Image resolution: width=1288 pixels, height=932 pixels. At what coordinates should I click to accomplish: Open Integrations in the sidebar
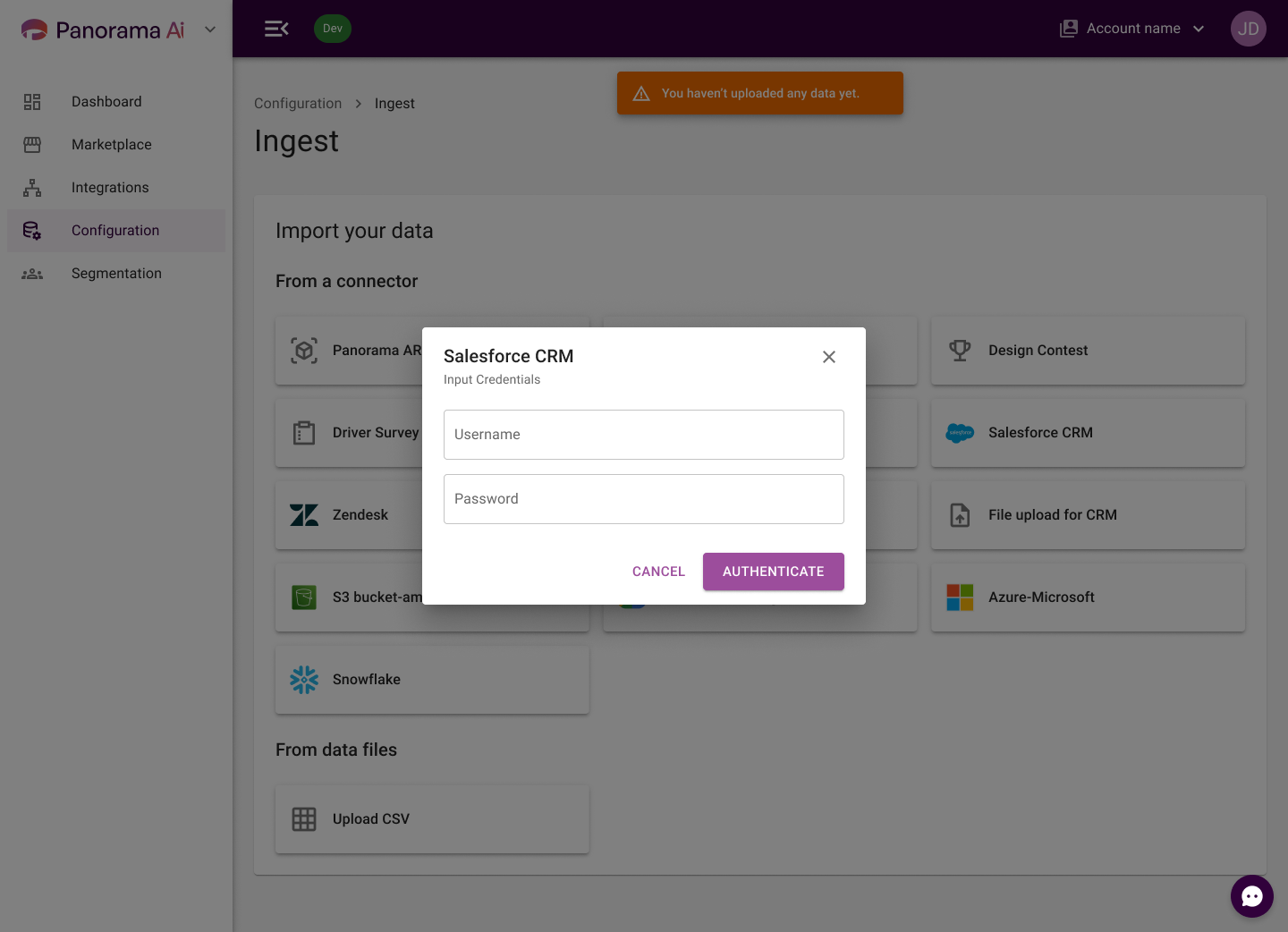point(116,188)
